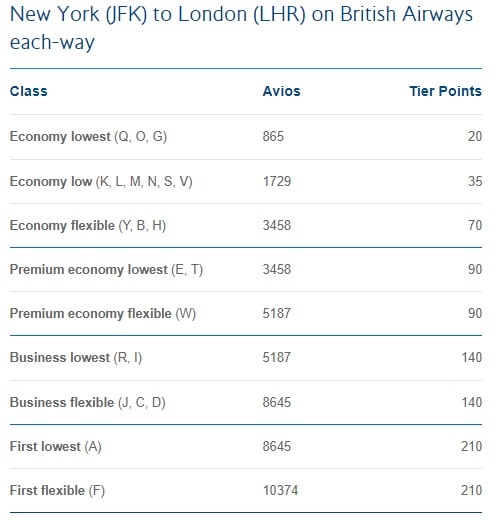The width and height of the screenshot is (499, 521).
Task: Click First flexible 210 tier points value
Action: tap(472, 490)
